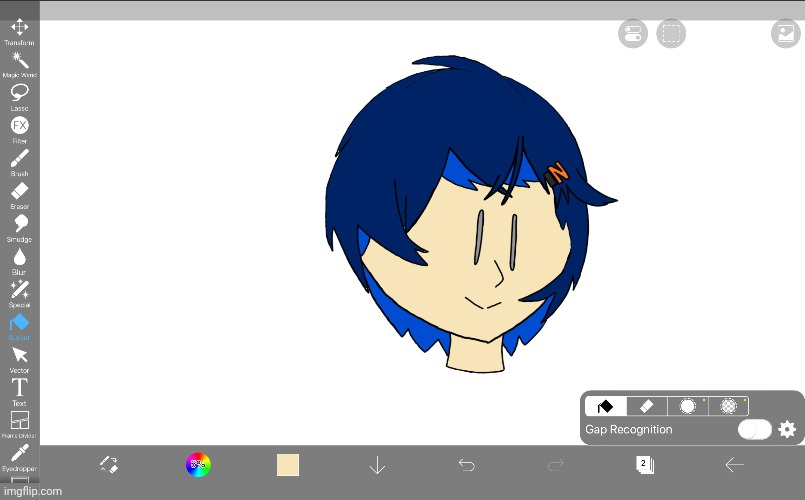Toggle the Gap Recognition switch
The width and height of the screenshot is (805, 500).
tap(754, 429)
